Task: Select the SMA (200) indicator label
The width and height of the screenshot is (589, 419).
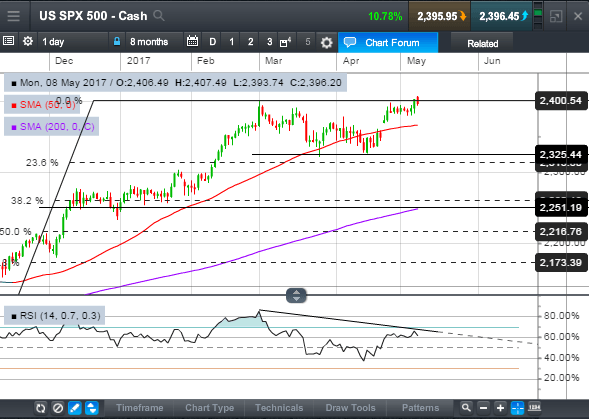Action: point(52,127)
